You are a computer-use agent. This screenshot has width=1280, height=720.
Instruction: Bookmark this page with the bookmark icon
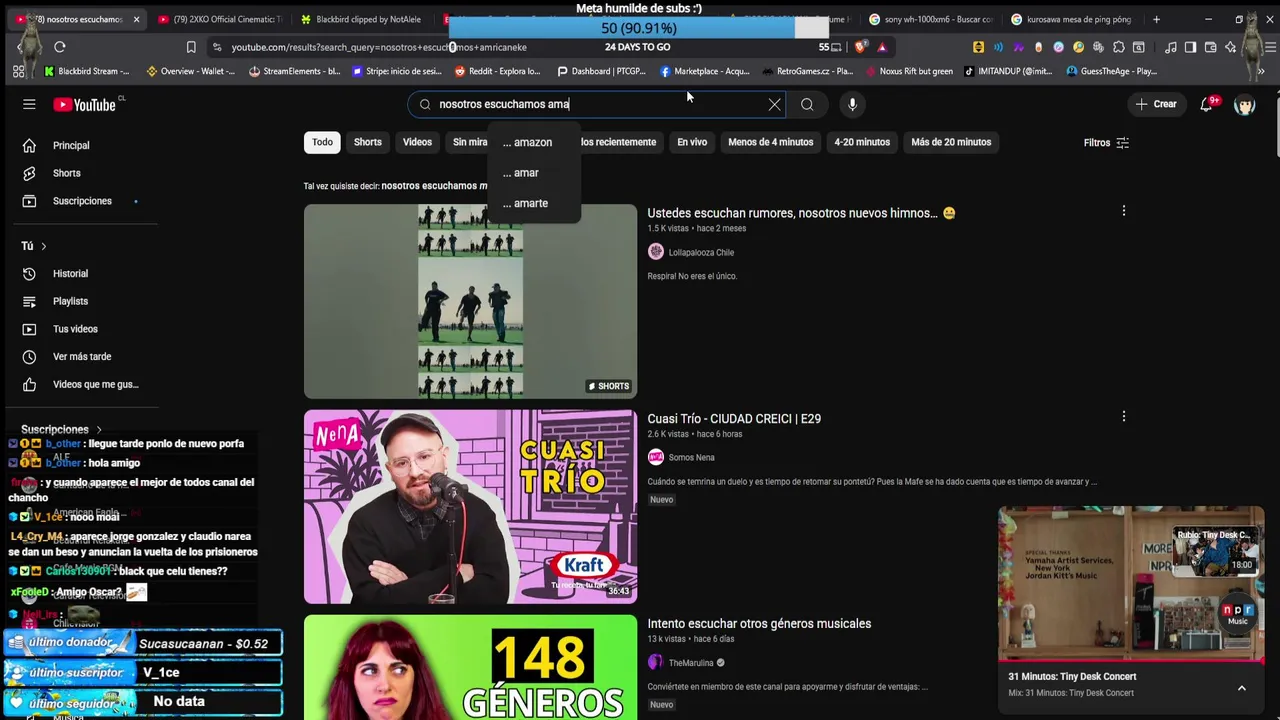point(191,47)
